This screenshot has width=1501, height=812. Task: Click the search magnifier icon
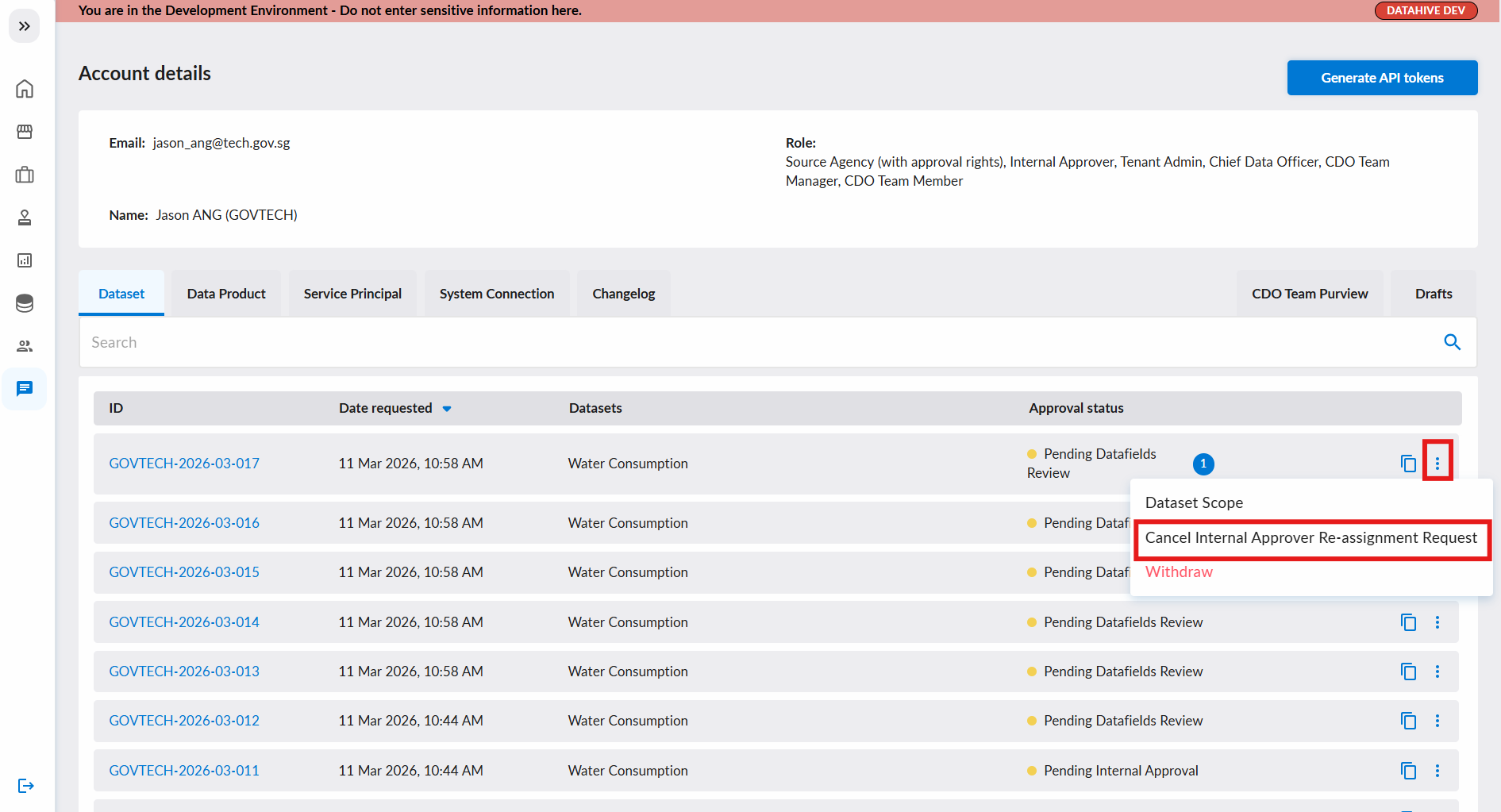click(x=1452, y=342)
